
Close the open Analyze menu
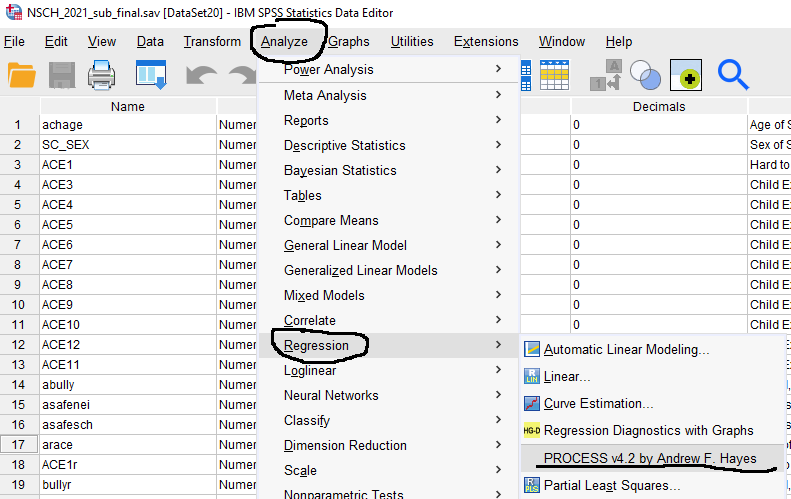(284, 41)
